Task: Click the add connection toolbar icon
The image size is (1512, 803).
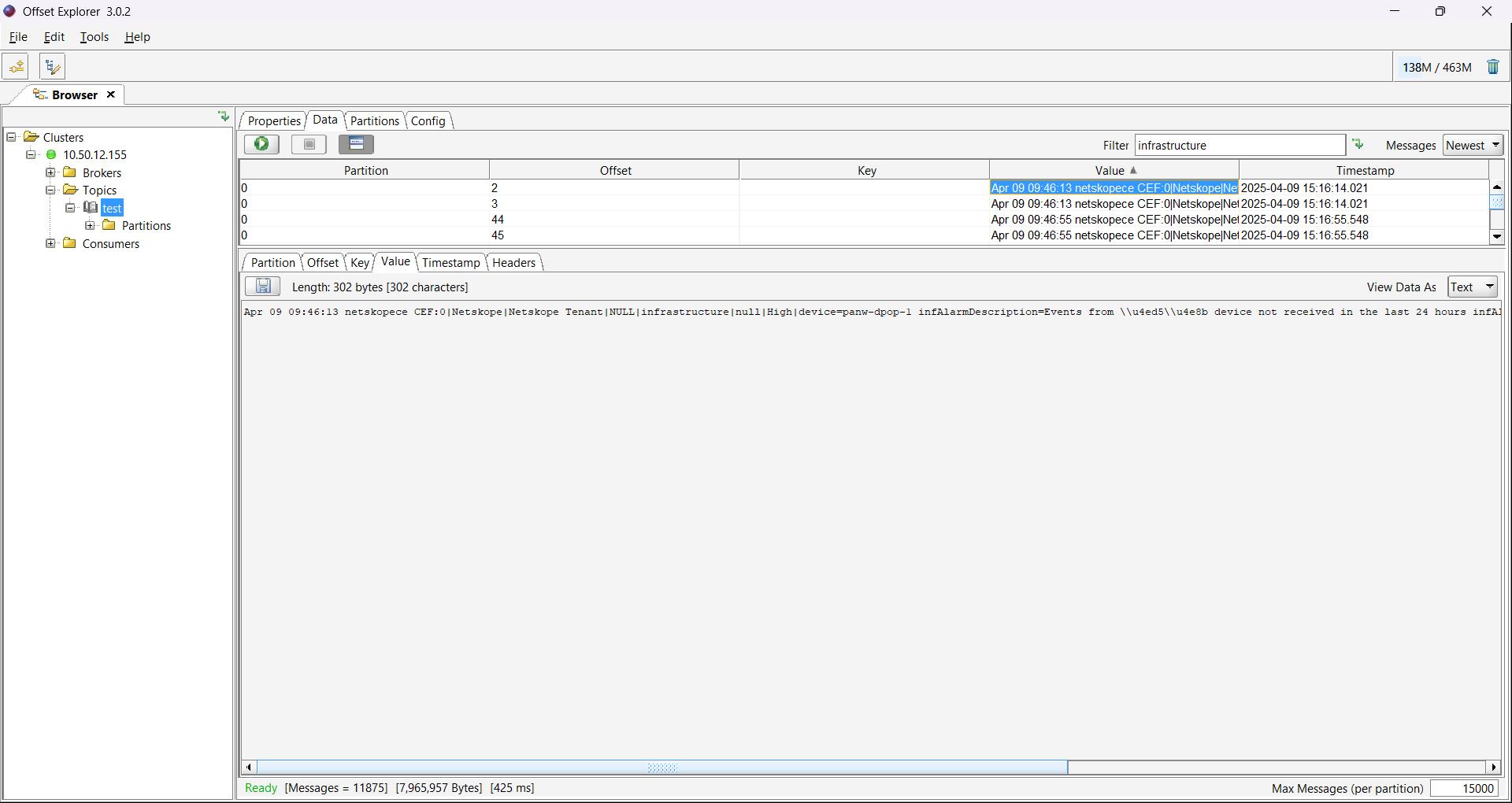Action: tap(16, 67)
